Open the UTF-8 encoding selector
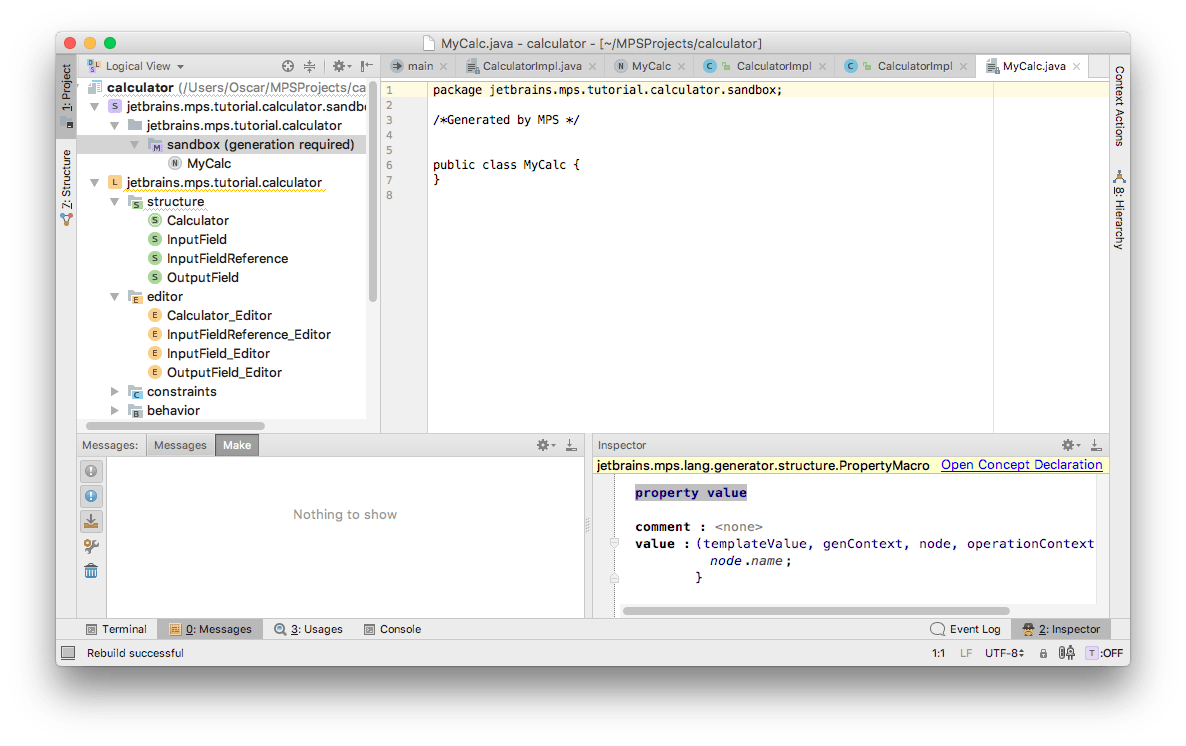The image size is (1186, 746). (1004, 653)
